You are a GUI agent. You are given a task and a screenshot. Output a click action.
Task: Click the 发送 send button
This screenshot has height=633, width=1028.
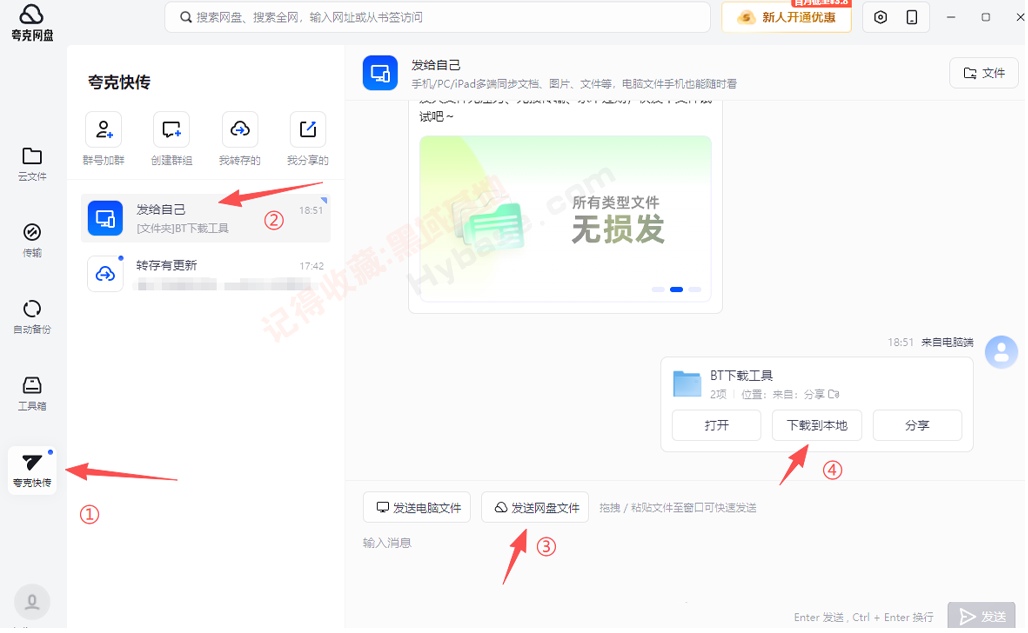[981, 616]
